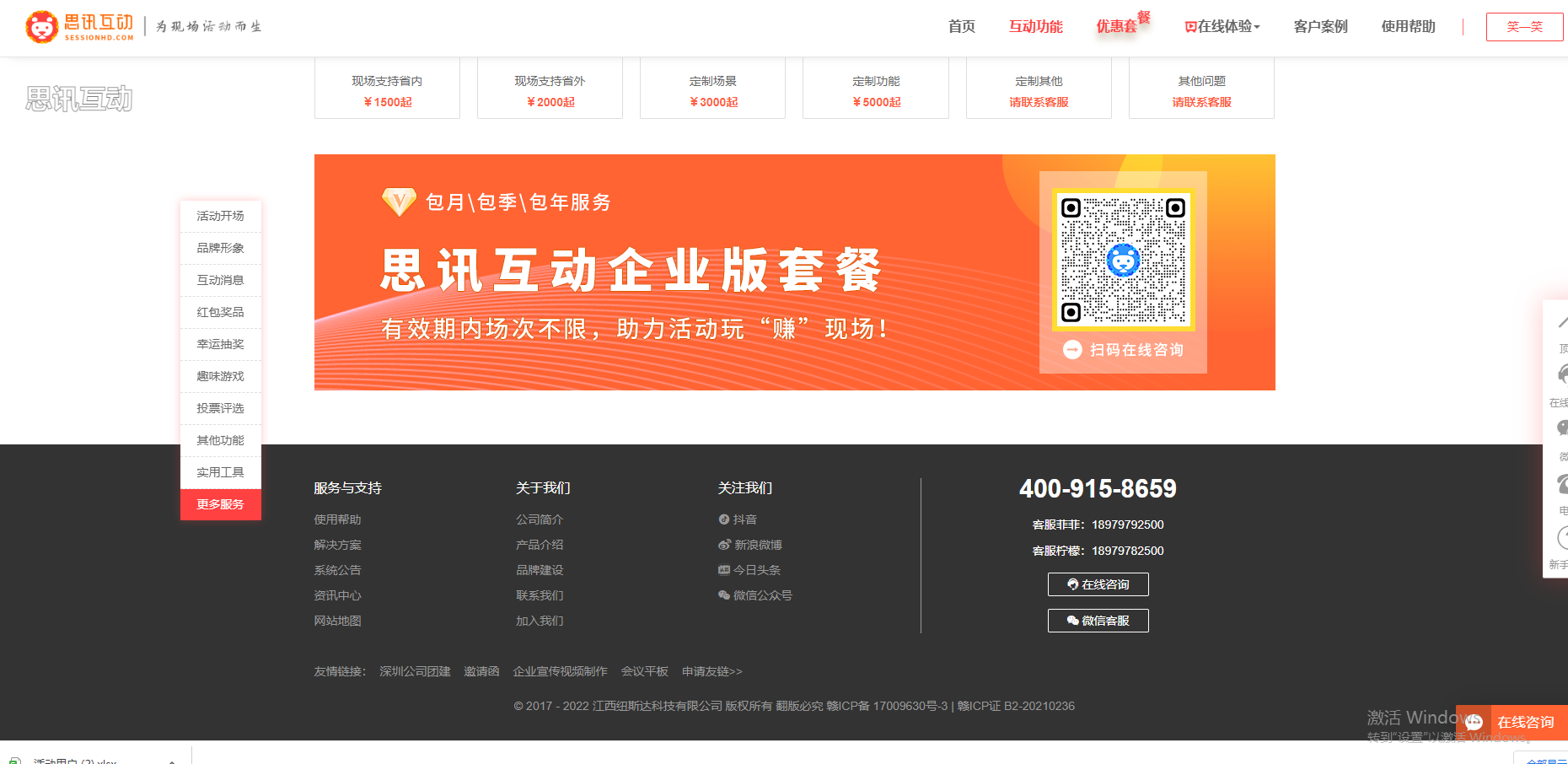Go to 实用工具 in side menu
This screenshot has width=1568, height=764.
[221, 472]
